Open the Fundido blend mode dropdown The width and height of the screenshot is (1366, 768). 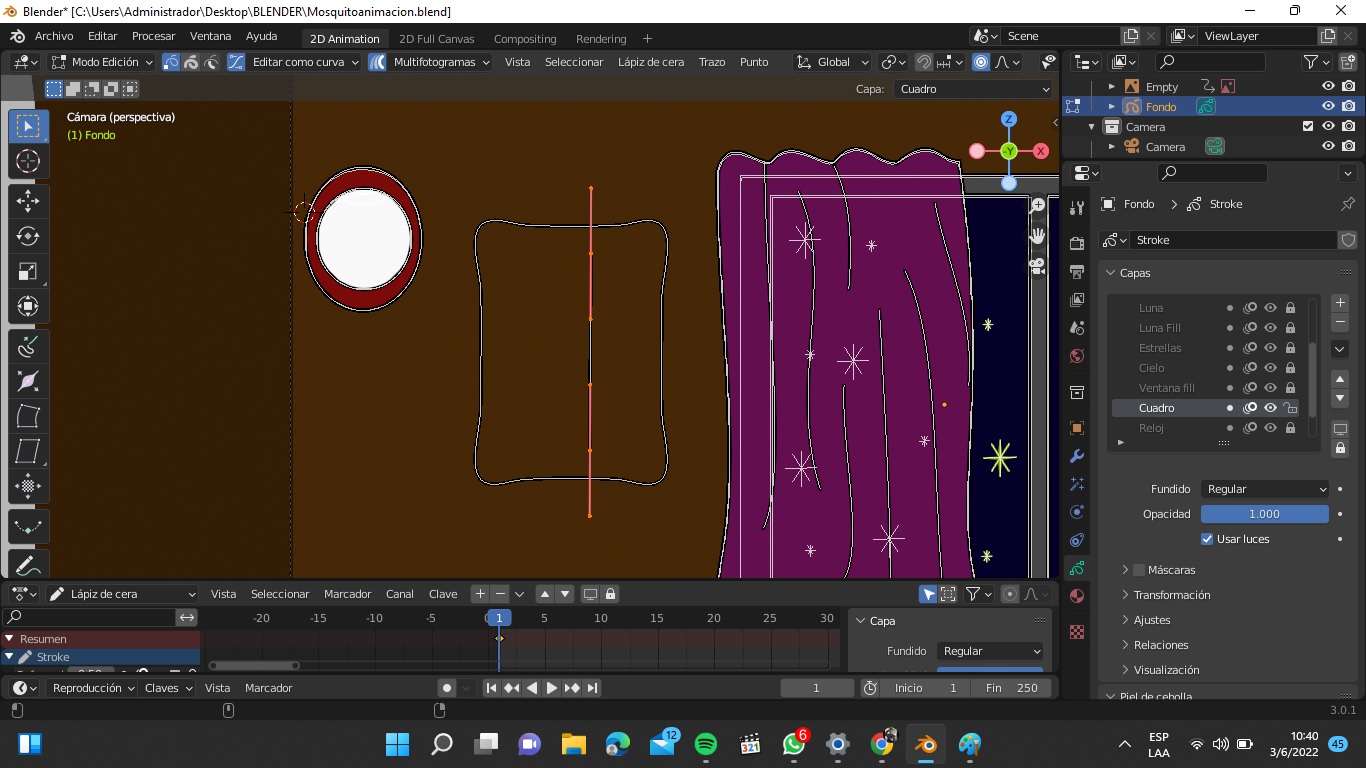[x=1264, y=489]
